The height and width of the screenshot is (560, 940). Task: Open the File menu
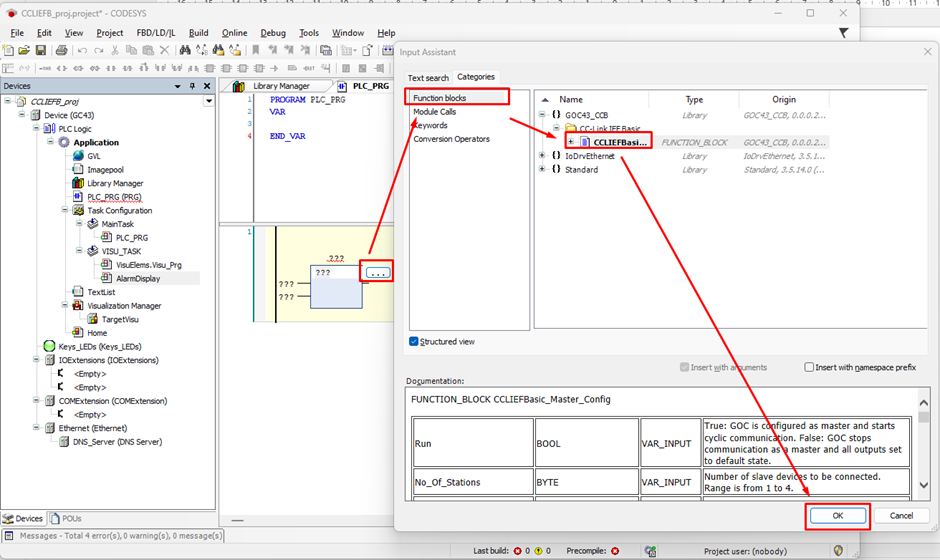(17, 33)
